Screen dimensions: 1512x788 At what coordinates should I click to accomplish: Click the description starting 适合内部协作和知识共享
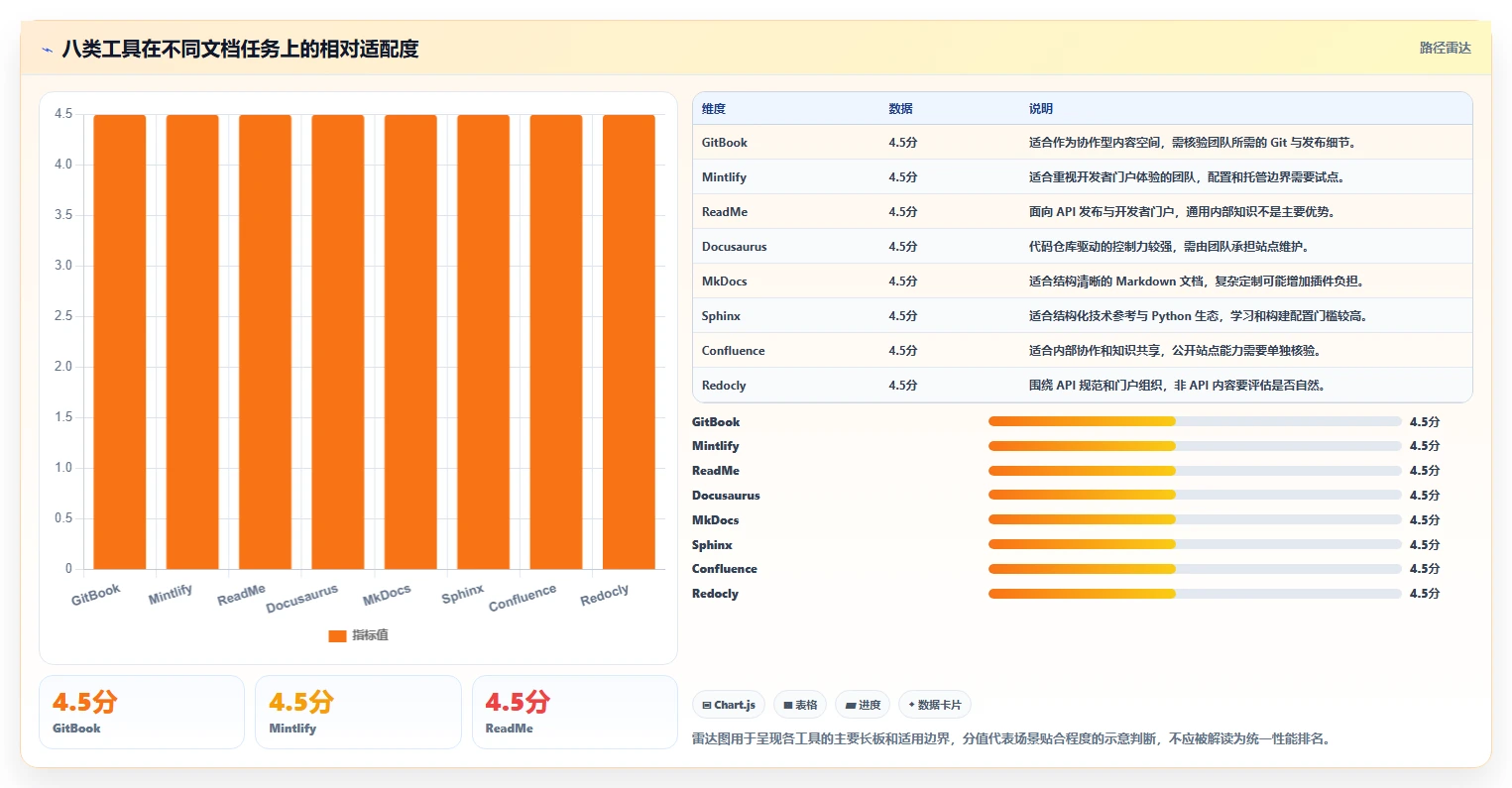[x=1175, y=351]
